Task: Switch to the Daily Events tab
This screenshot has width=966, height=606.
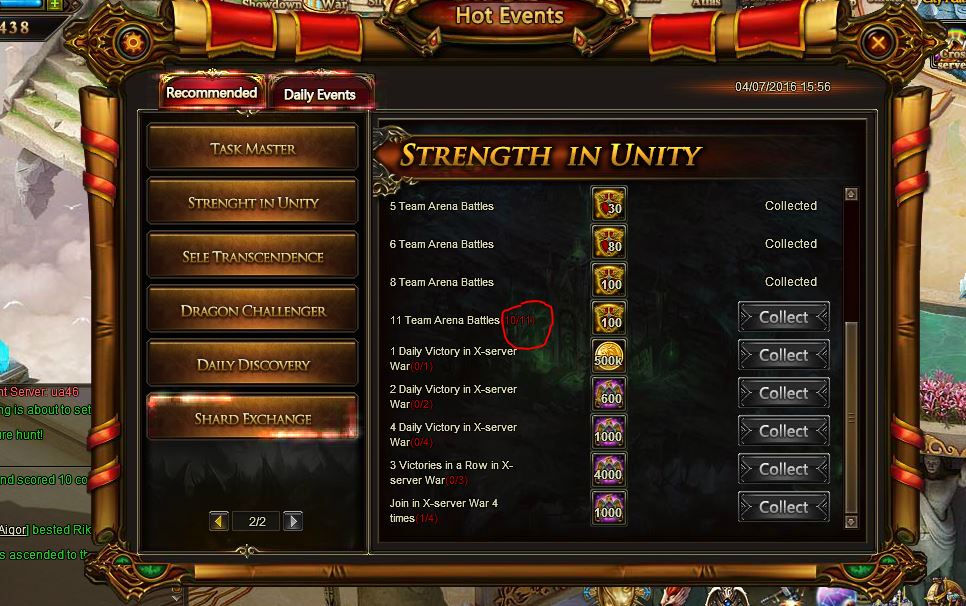Action: 320,94
